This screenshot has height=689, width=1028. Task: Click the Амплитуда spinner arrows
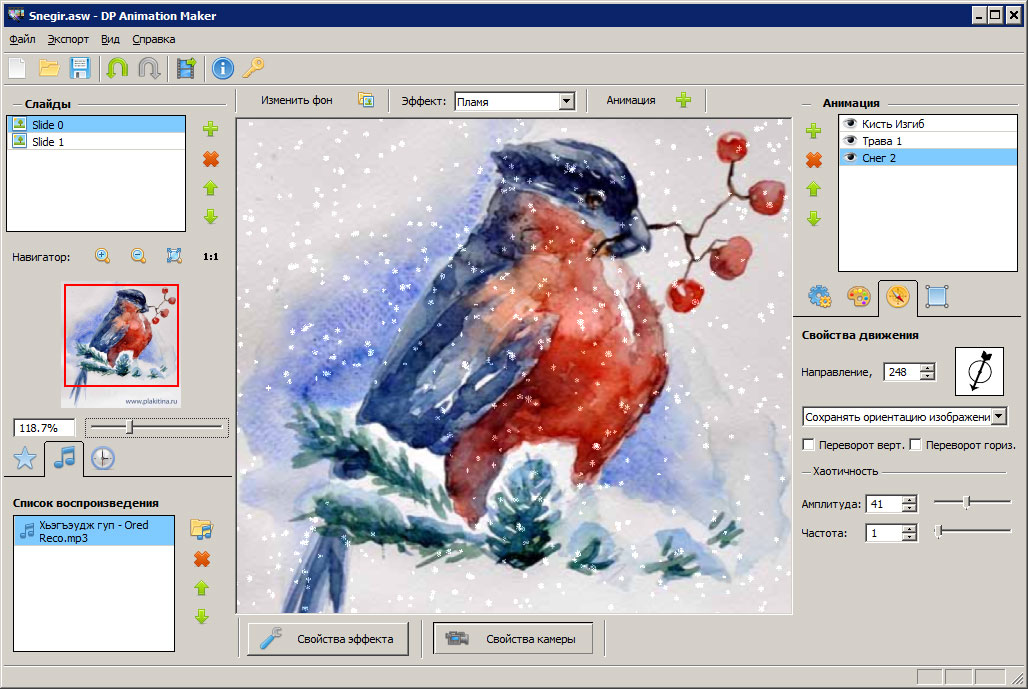coord(909,503)
